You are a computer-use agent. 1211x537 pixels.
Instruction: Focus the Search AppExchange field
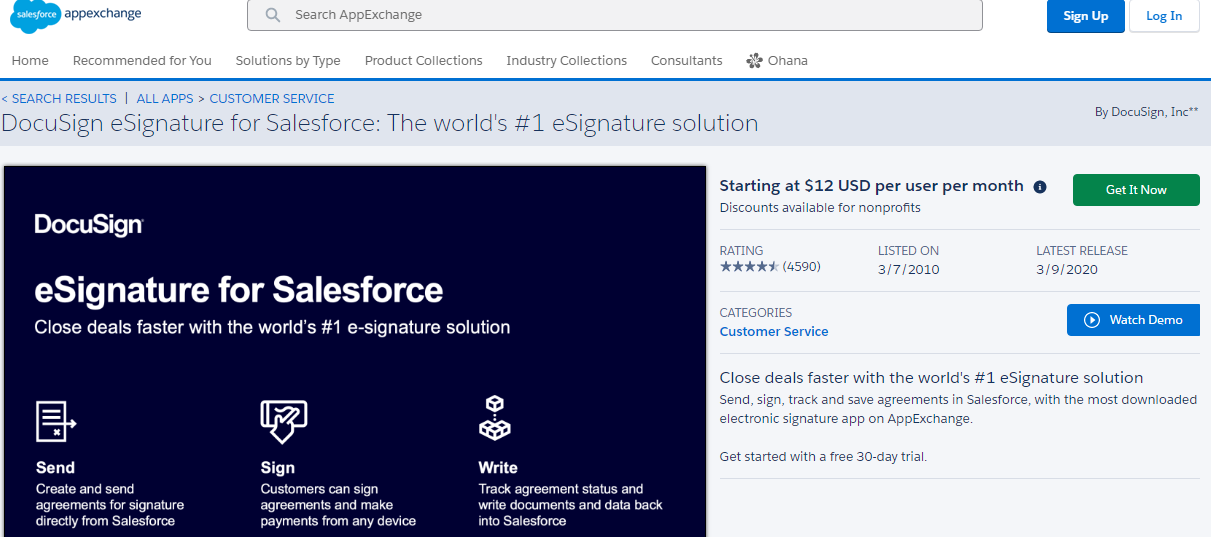pyautogui.click(x=614, y=15)
